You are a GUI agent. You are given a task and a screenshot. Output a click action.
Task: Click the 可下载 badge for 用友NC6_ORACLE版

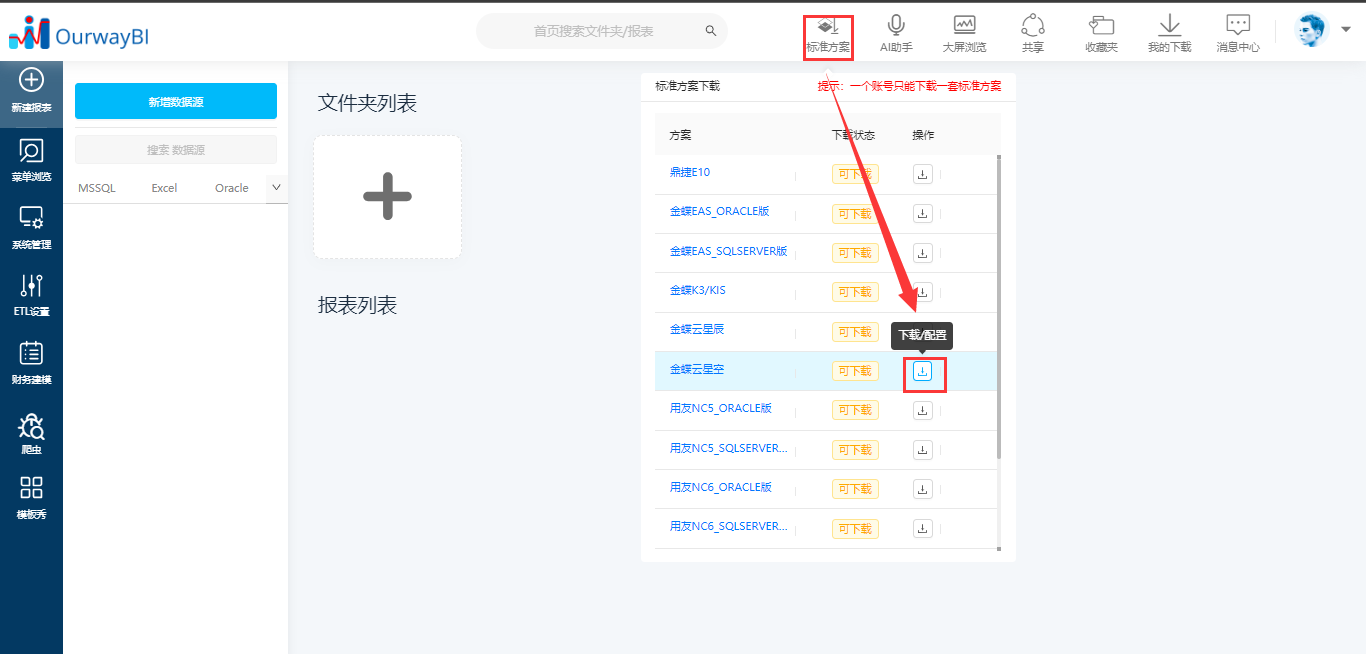point(855,489)
